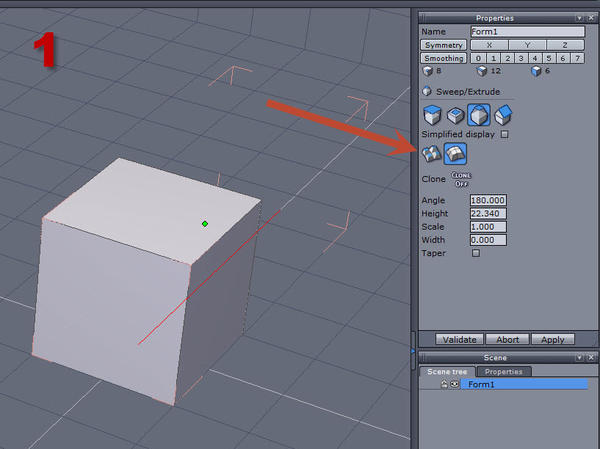Close the Scene panel
This screenshot has height=449, width=600.
(x=591, y=357)
